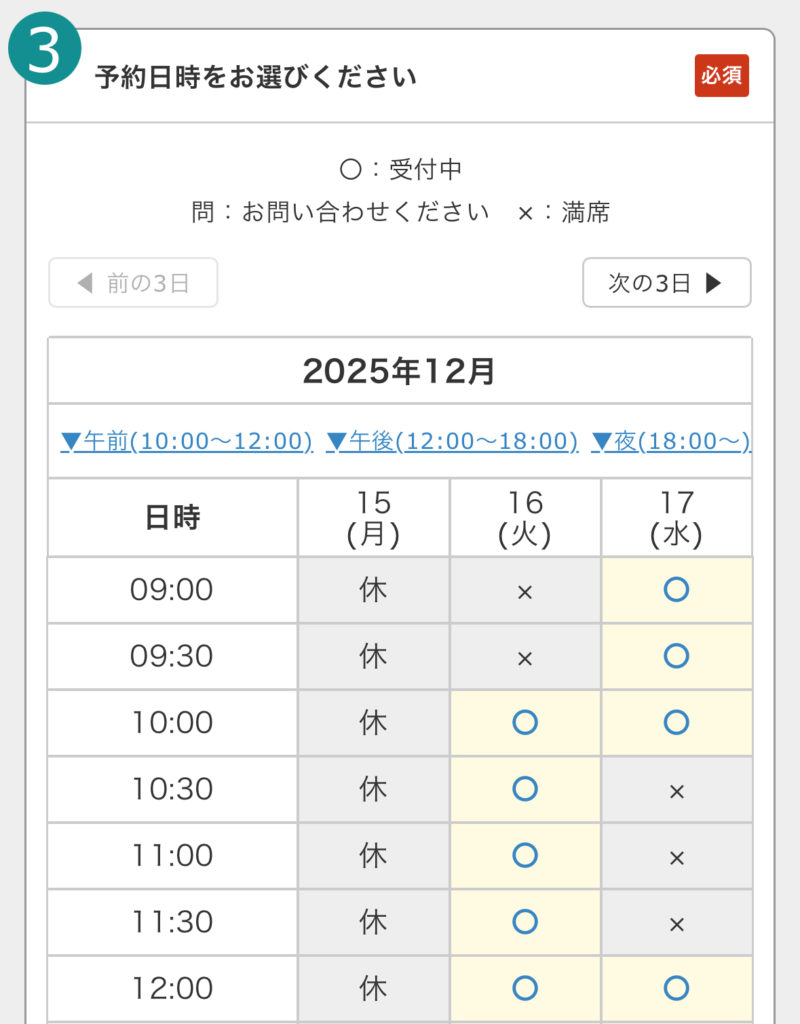Click the 前の3日 previous button
The width and height of the screenshot is (800, 1024).
point(133,283)
